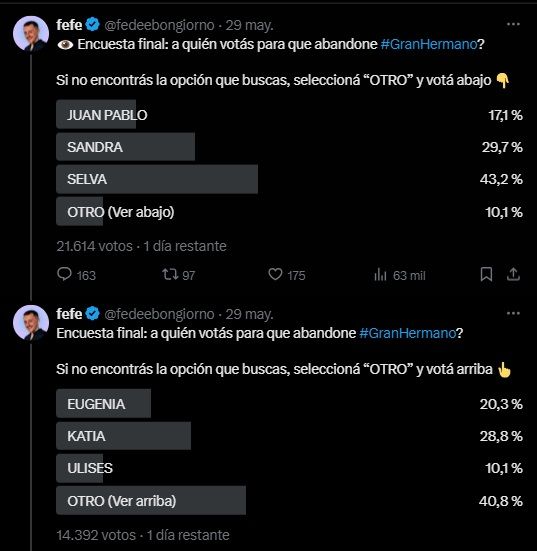Open #GranHermano hashtag in second tweet
This screenshot has width=537, height=551.
(407, 333)
